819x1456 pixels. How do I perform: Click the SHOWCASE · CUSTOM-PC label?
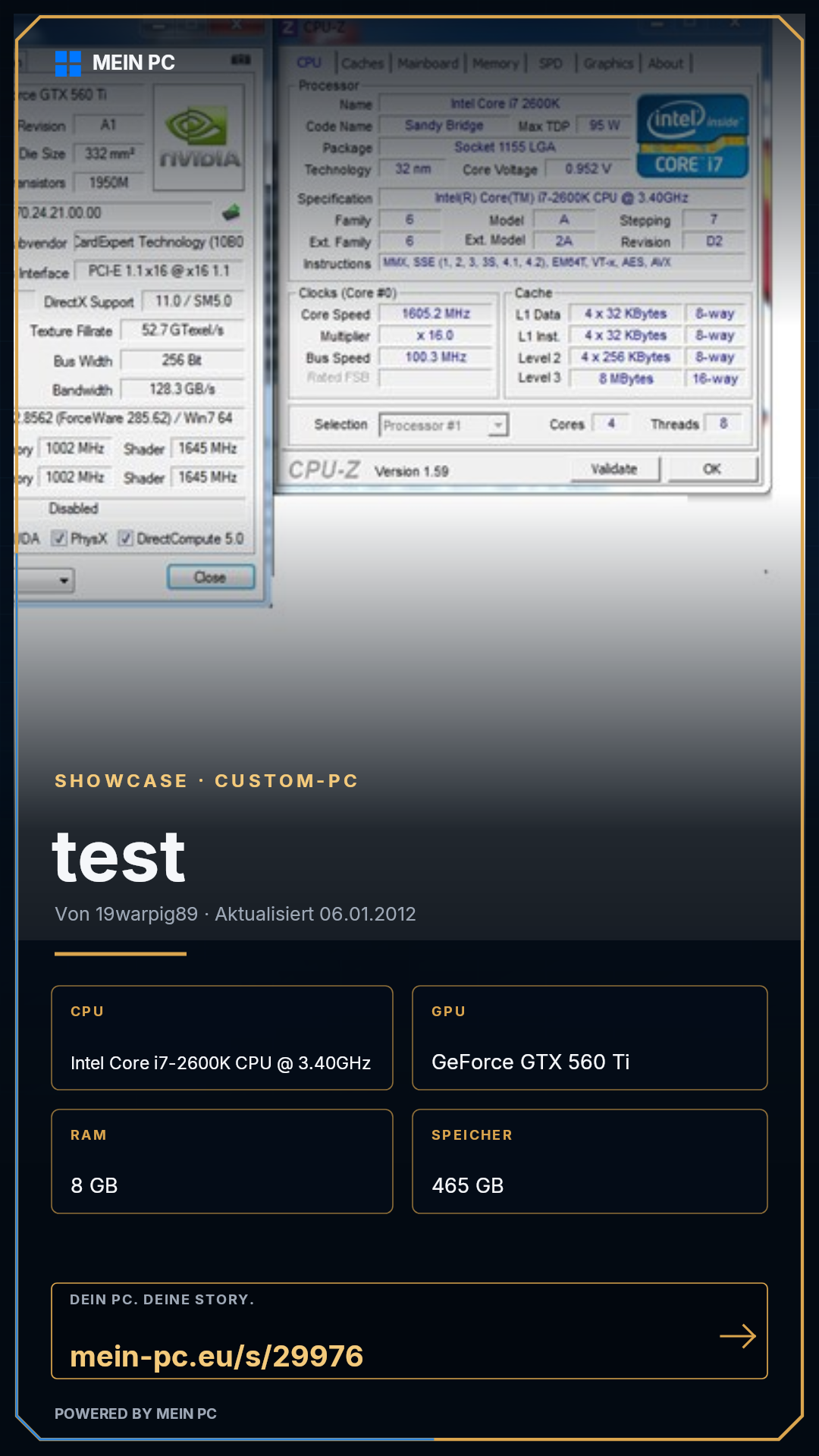206,781
